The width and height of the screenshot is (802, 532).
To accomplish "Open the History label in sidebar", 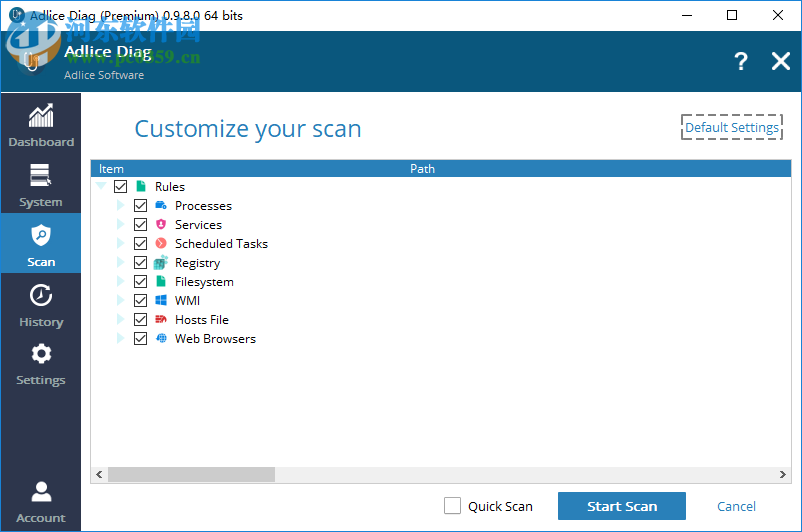I will pos(41,322).
